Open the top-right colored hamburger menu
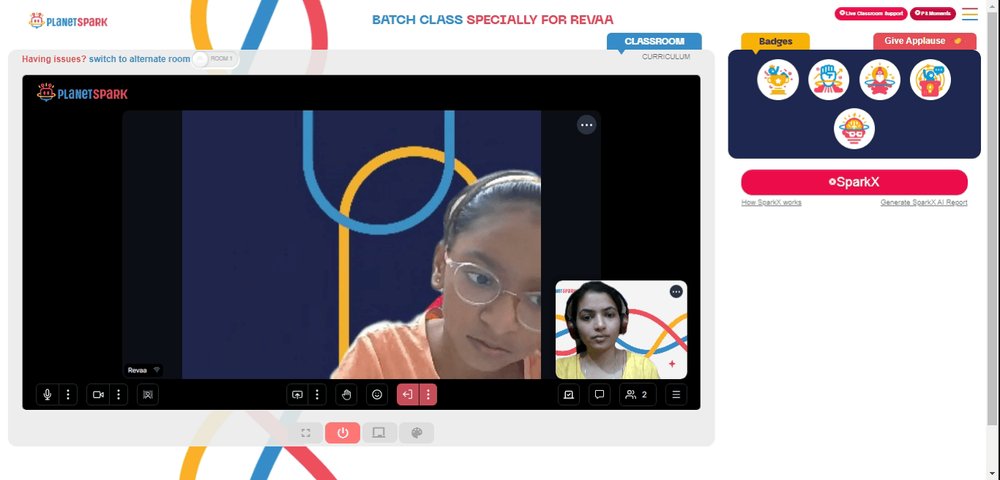 pos(969,14)
